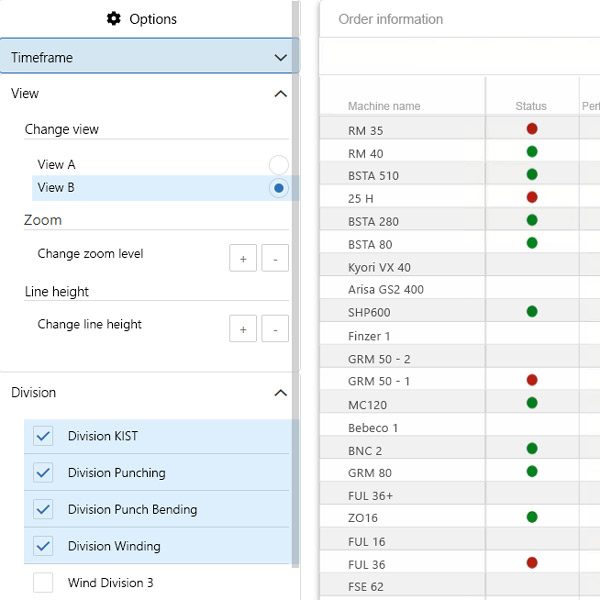The height and width of the screenshot is (600, 600).
Task: Uncheck Division Punching checkbox
Action: point(43,473)
